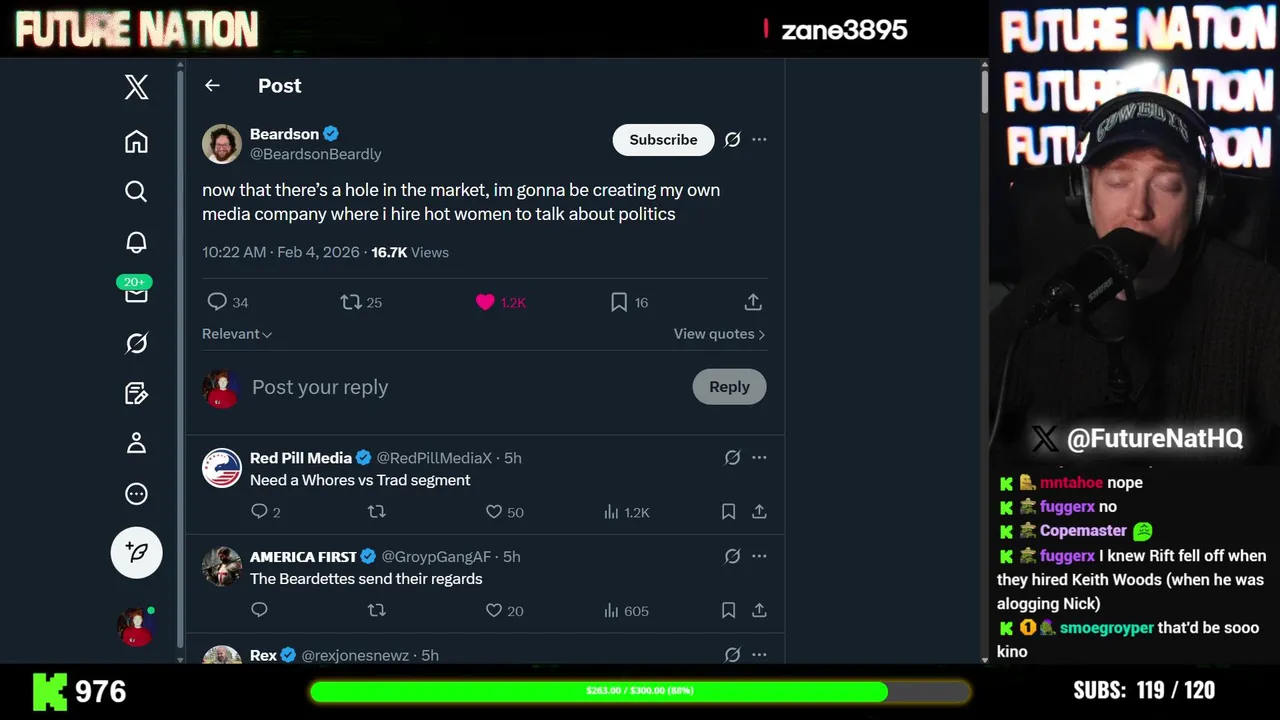Open Grok from the sidebar

tap(136, 344)
